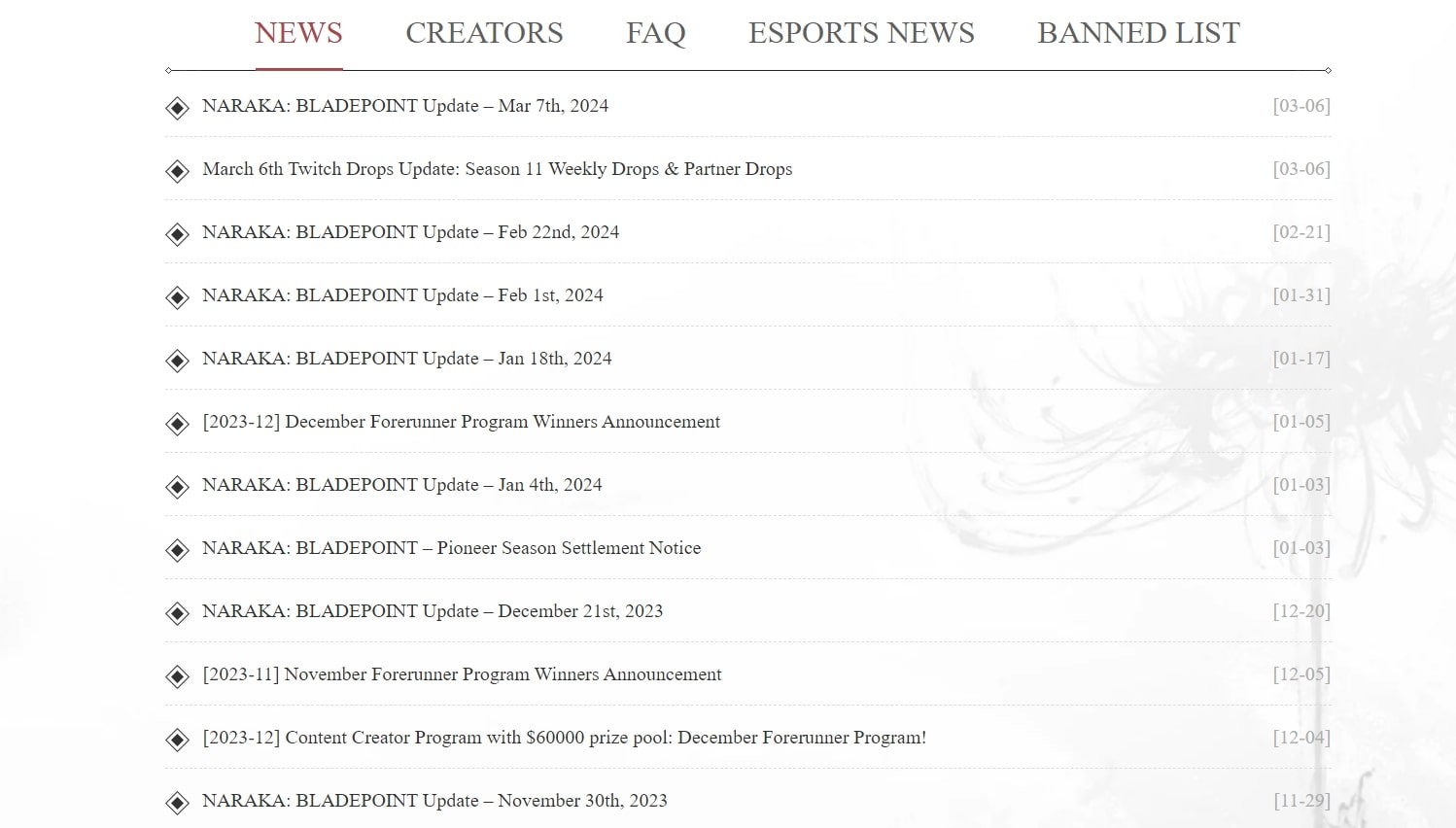This screenshot has width=1456, height=828.
Task: Click the [03-06] date on Twitch Drops row
Action: (x=1300, y=169)
